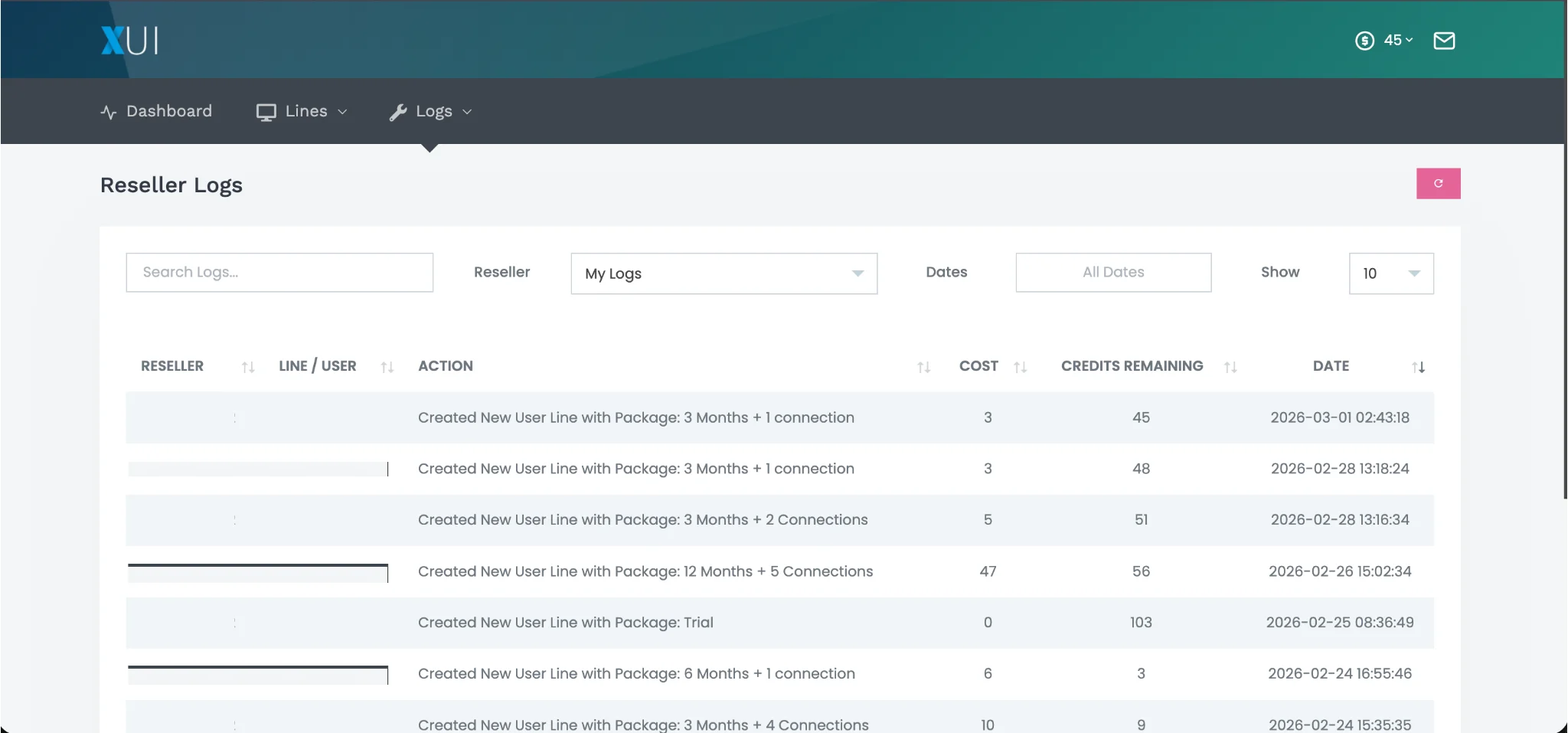Open the credits balance dropdown showing 45
The width and height of the screenshot is (1568, 733).
coord(1397,41)
